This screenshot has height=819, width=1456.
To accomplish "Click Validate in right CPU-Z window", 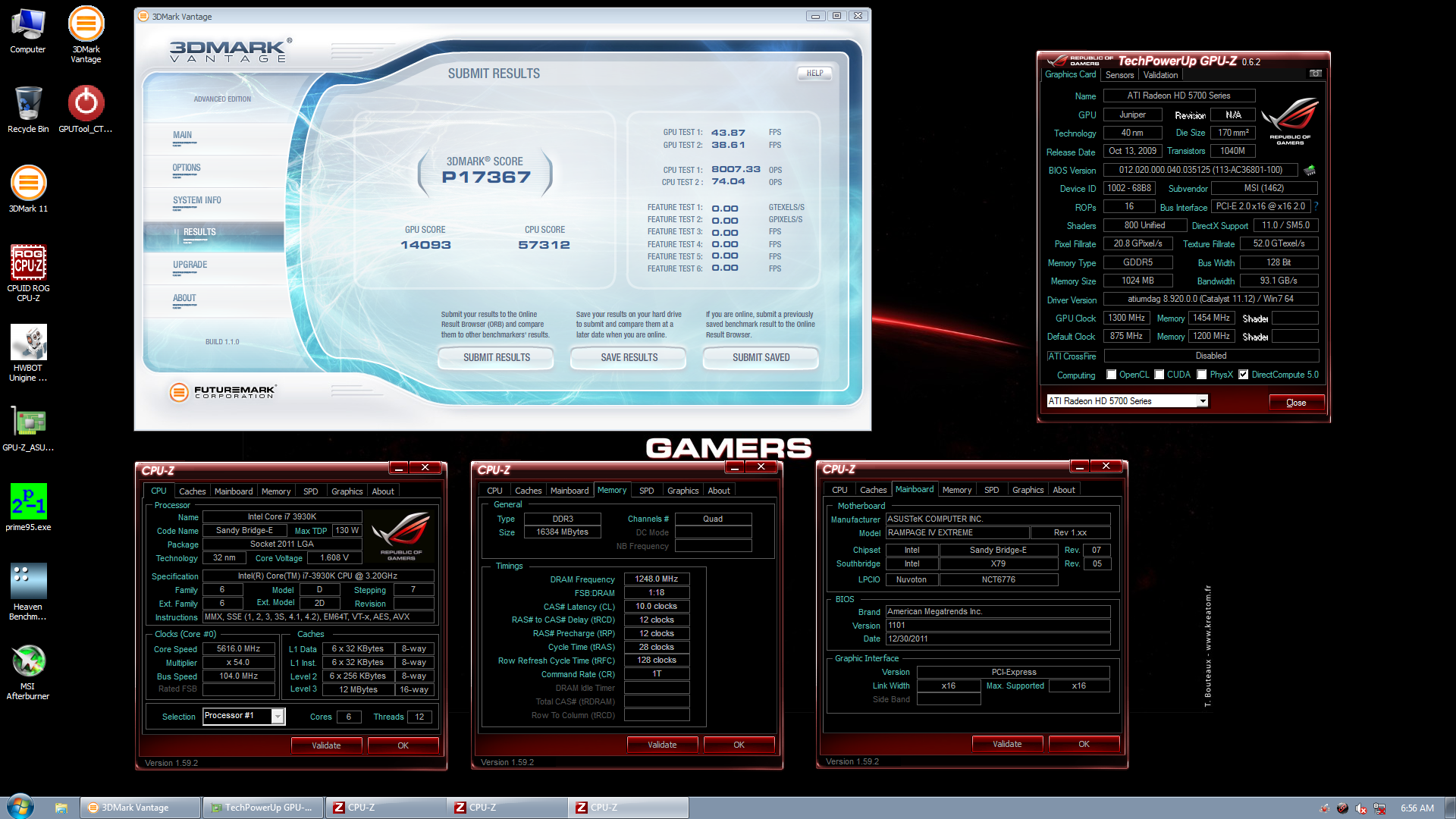I will (x=1007, y=744).
